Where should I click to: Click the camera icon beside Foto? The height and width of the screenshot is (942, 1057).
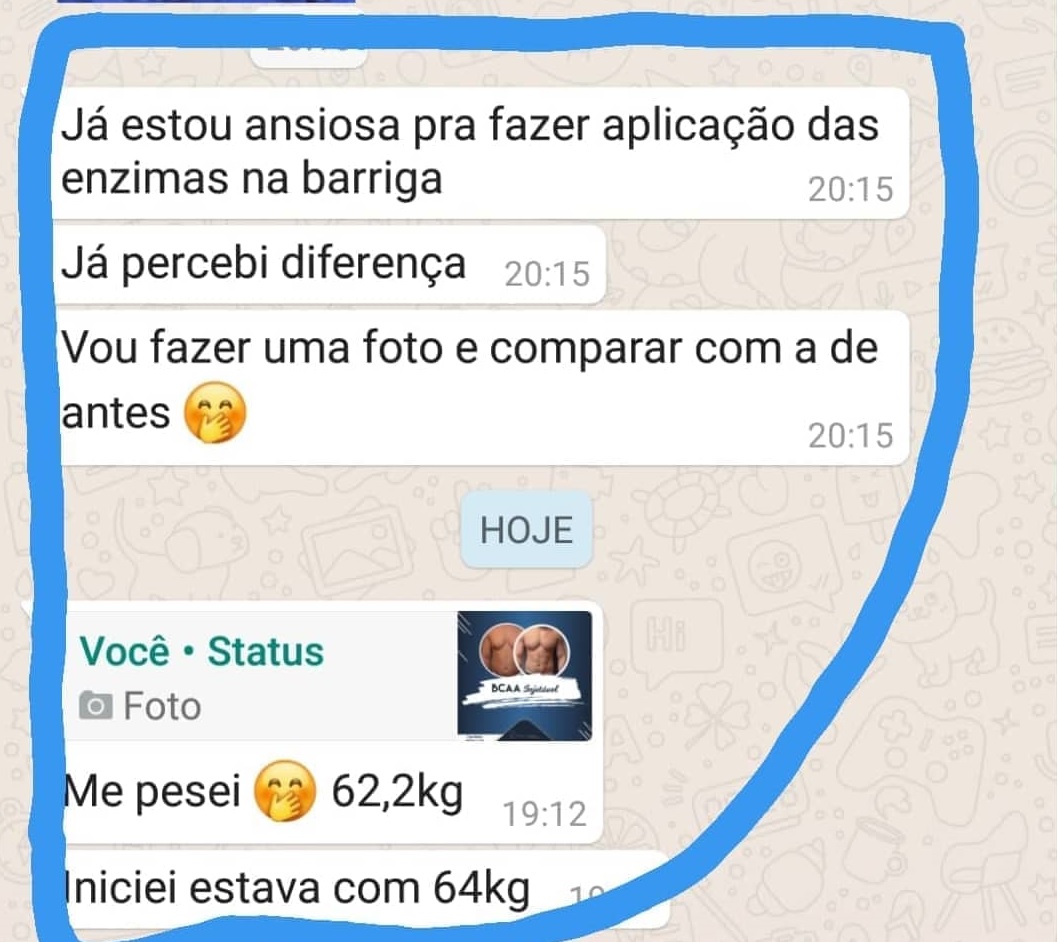click(x=96, y=706)
